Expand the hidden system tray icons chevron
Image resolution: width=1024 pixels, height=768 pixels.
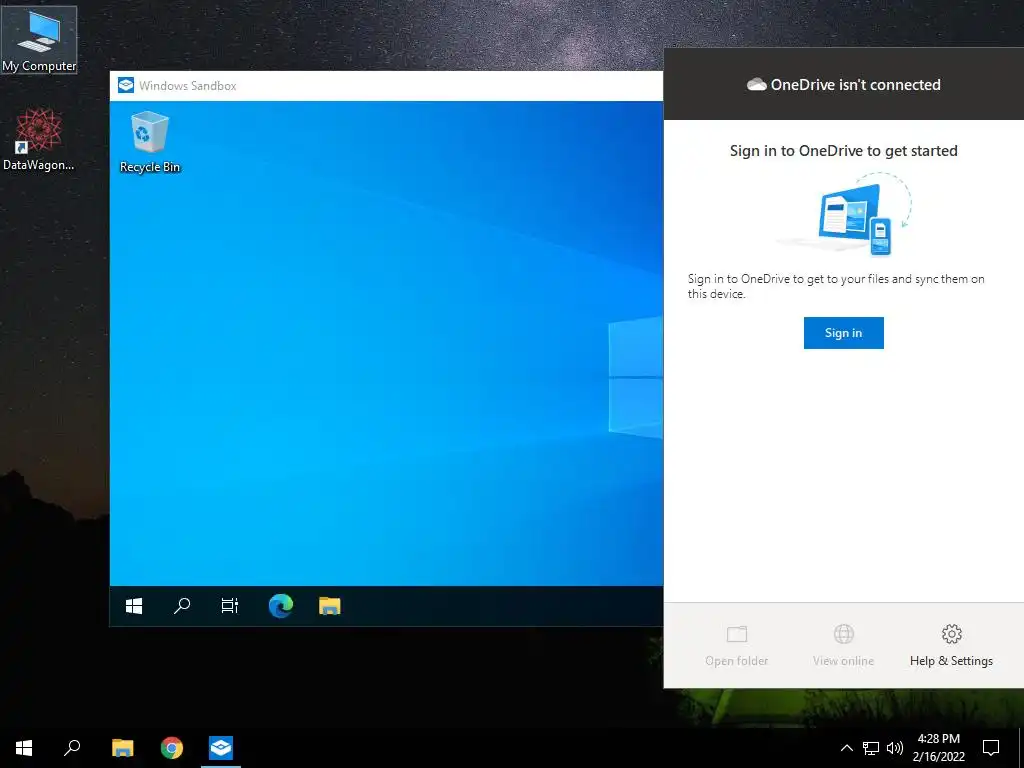(846, 748)
